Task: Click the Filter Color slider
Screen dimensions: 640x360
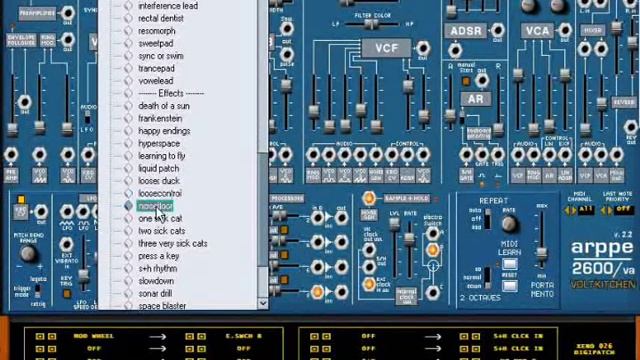Action: 372,24
